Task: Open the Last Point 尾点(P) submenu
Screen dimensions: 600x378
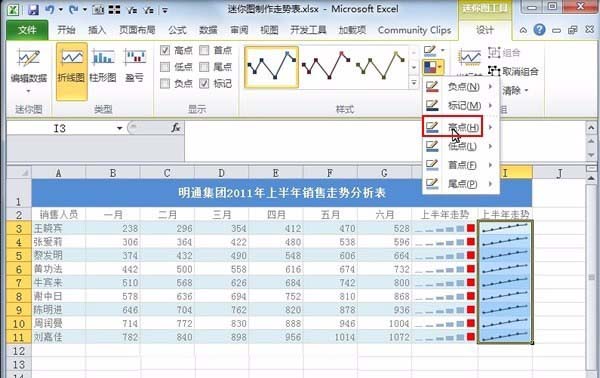Action: (461, 184)
